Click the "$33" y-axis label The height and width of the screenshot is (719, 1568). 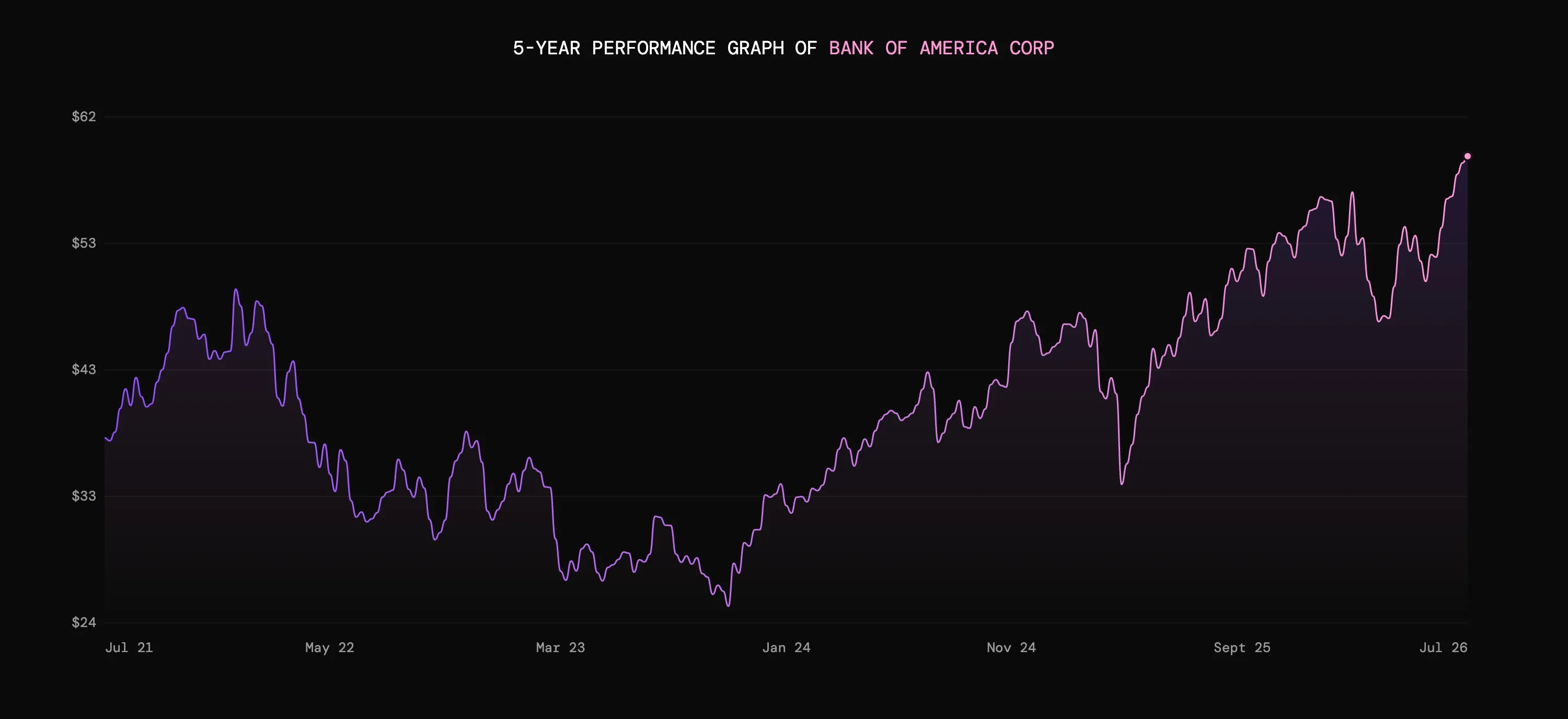click(x=84, y=496)
